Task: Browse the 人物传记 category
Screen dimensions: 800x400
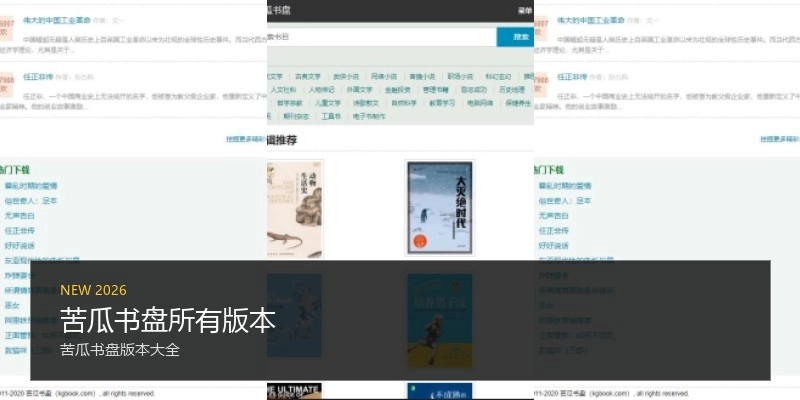Action: click(321, 90)
